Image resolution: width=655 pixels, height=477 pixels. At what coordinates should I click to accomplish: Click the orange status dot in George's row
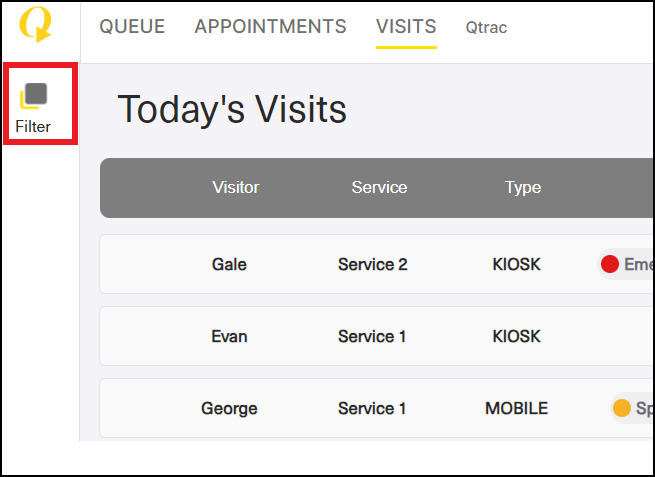(621, 408)
